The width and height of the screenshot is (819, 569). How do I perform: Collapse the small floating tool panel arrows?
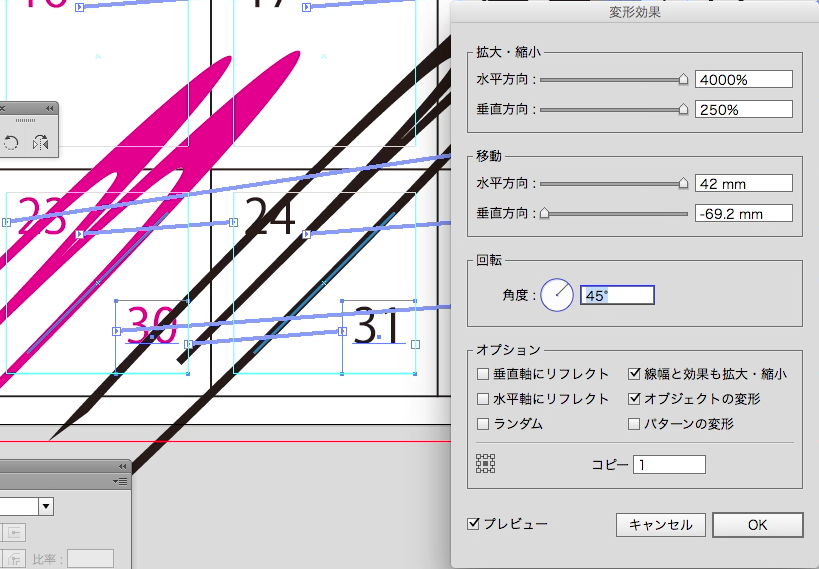(50, 109)
